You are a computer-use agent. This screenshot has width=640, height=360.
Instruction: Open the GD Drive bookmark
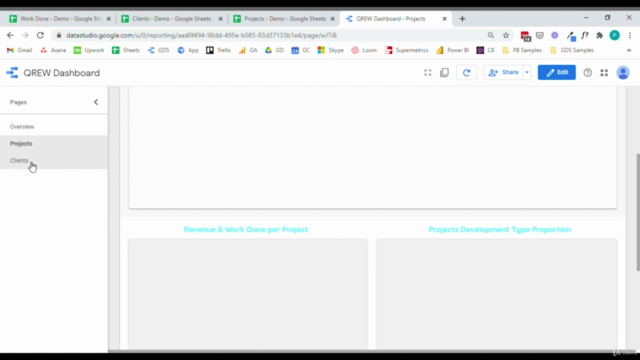click(x=274, y=50)
